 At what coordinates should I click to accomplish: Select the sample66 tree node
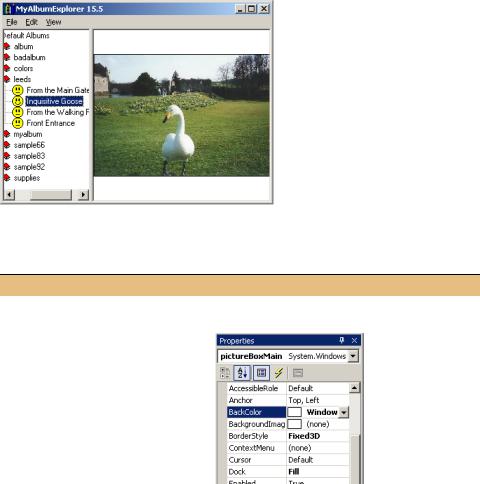pos(29,145)
